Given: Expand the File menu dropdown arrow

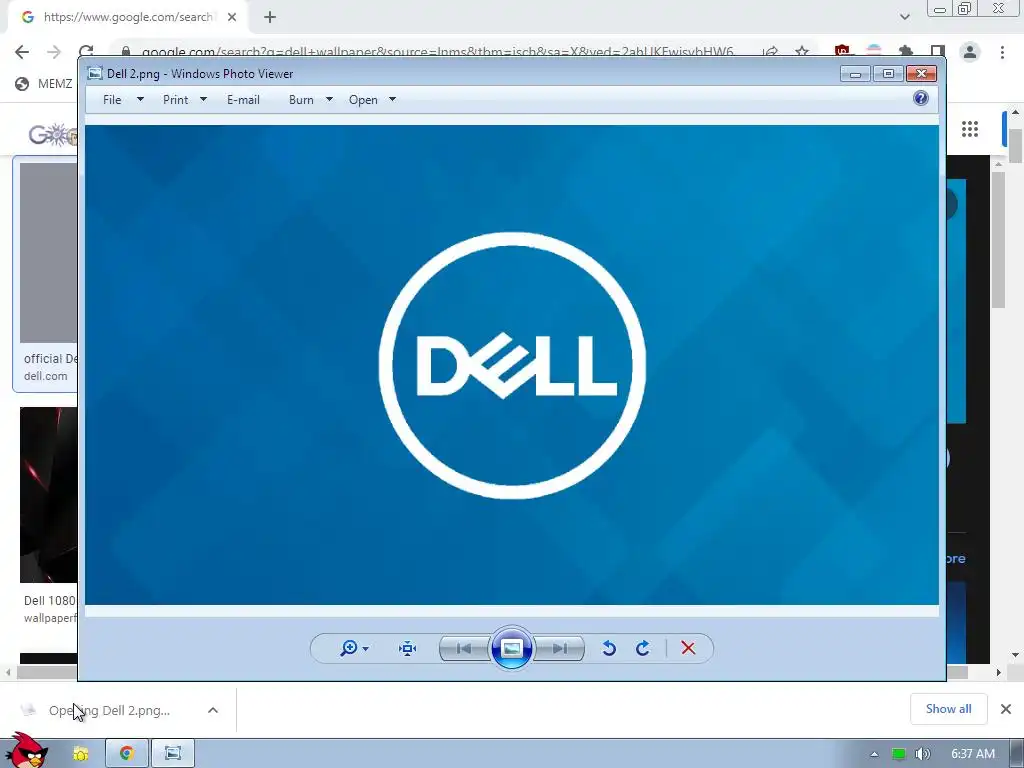Looking at the screenshot, I should coord(140,99).
